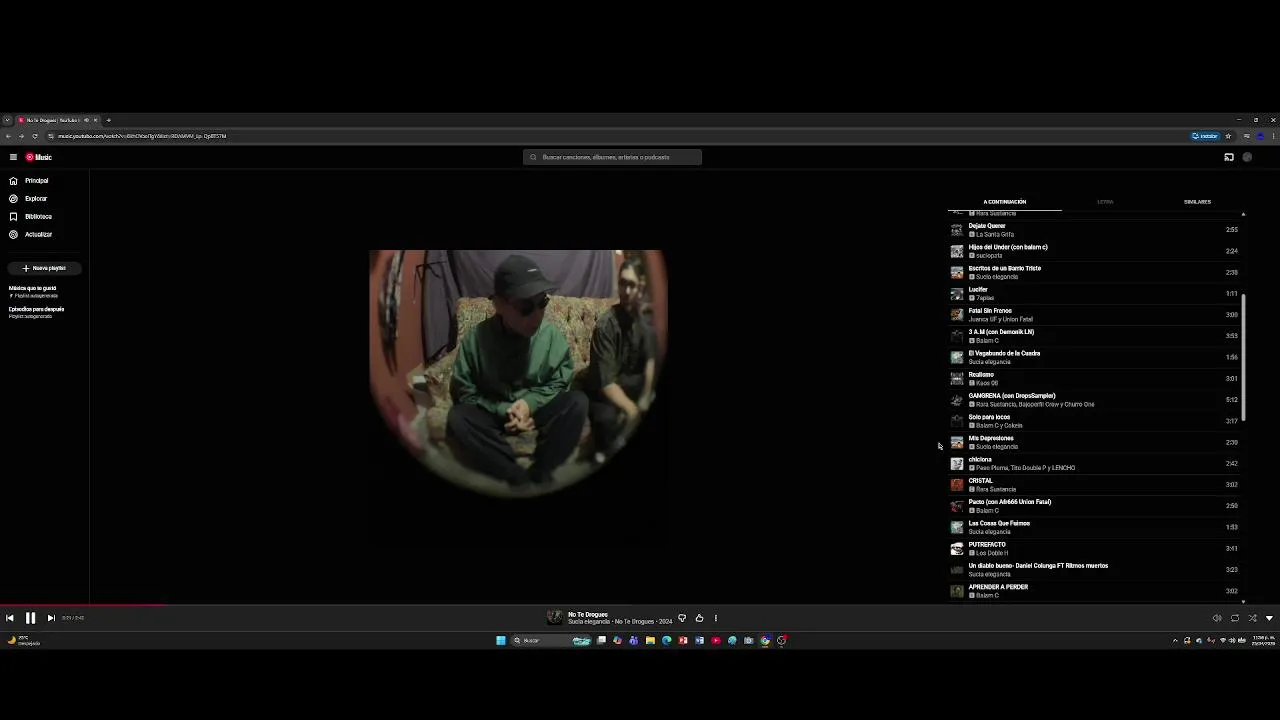Go back in the browser

tap(8, 136)
